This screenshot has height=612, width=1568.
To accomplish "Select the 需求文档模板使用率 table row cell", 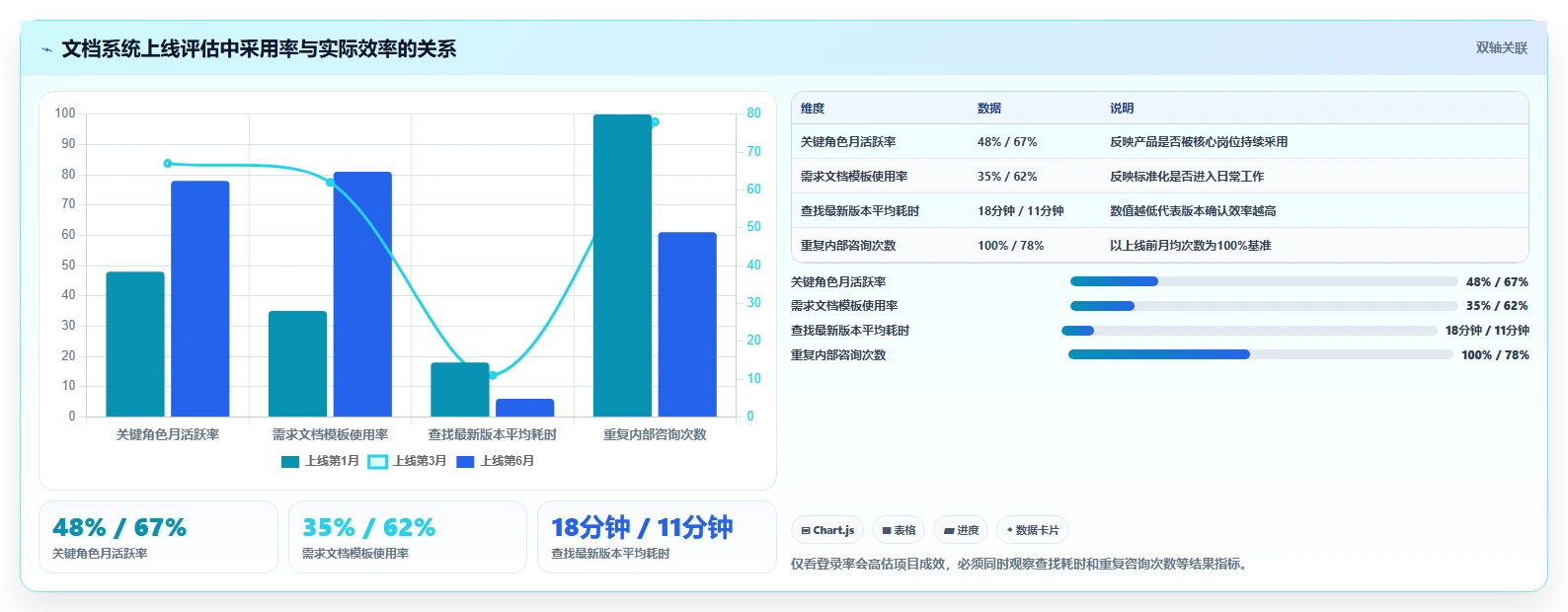I will 854,177.
